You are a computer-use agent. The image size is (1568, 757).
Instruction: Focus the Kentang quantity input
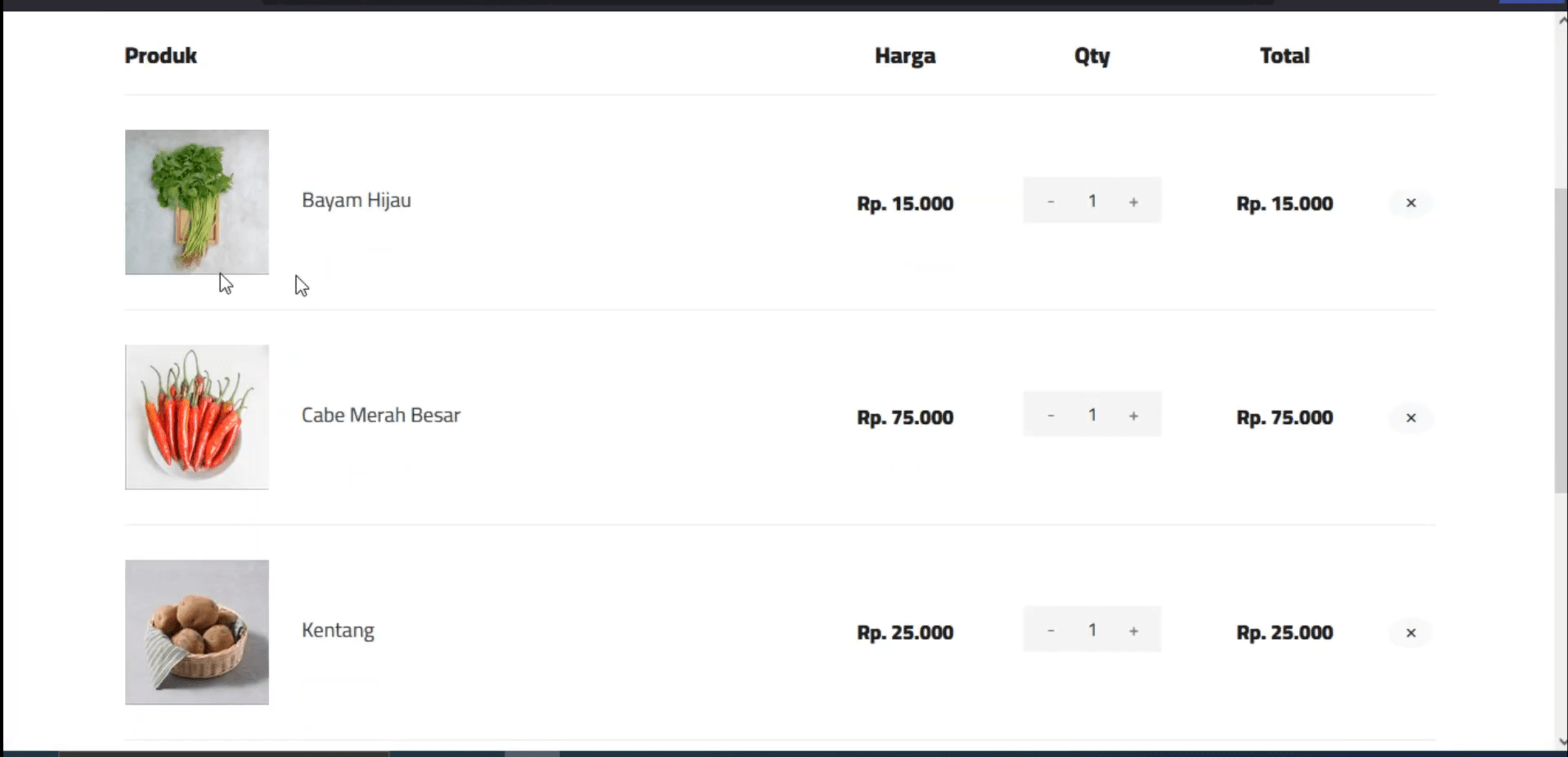pyautogui.click(x=1092, y=630)
